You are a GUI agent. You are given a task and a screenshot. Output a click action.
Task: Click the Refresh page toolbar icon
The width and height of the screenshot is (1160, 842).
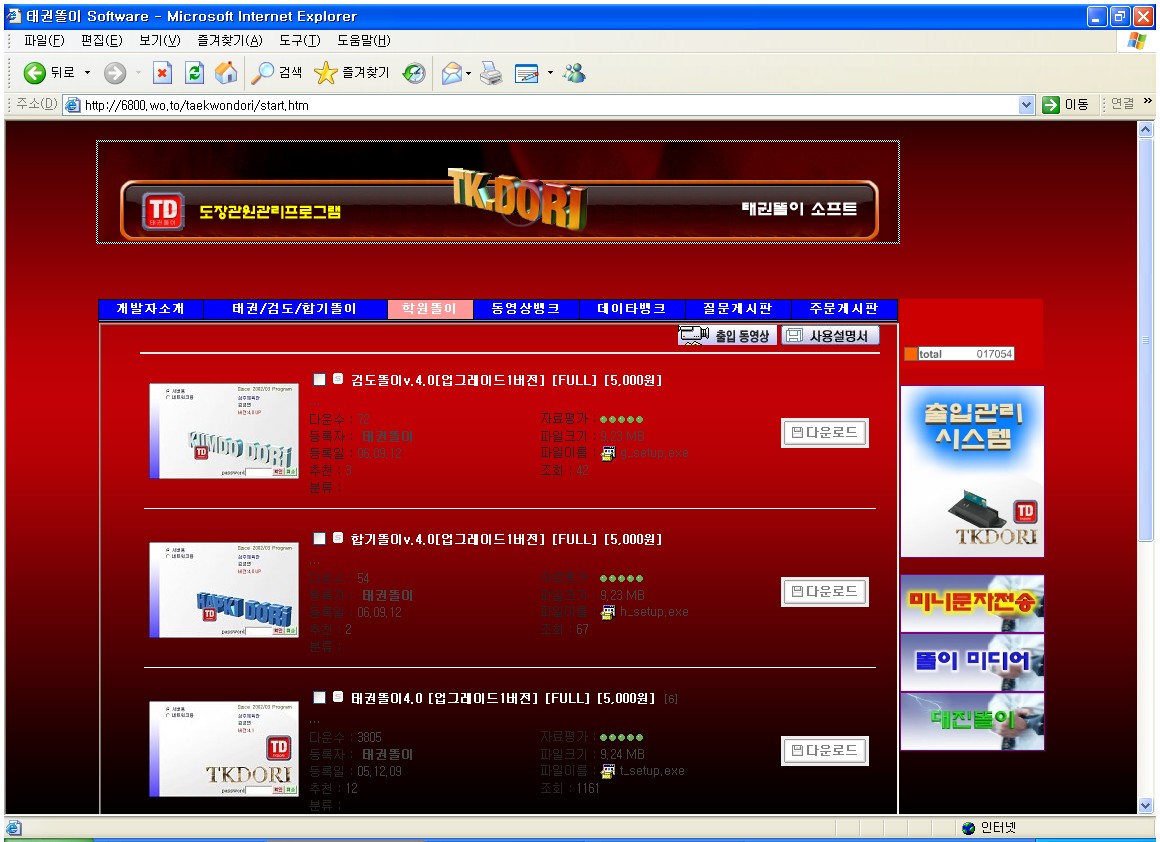[195, 73]
